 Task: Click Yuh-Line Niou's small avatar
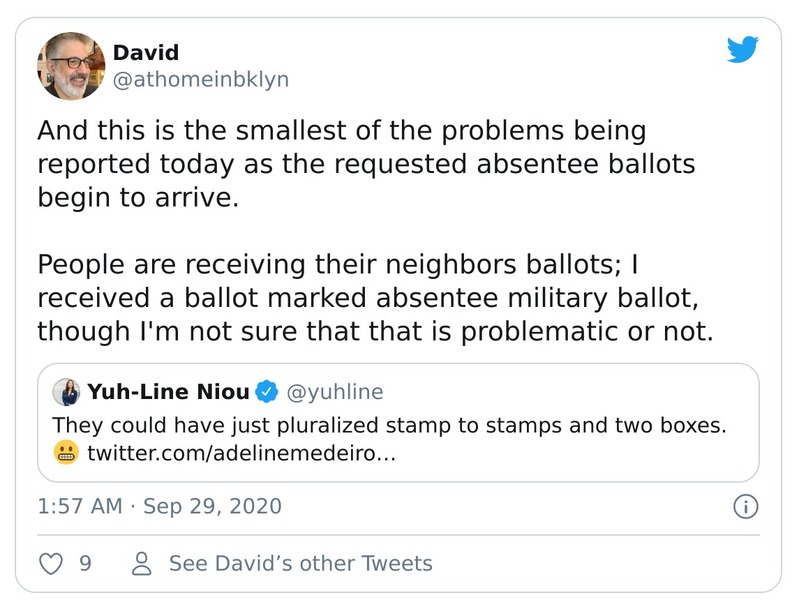(x=67, y=392)
